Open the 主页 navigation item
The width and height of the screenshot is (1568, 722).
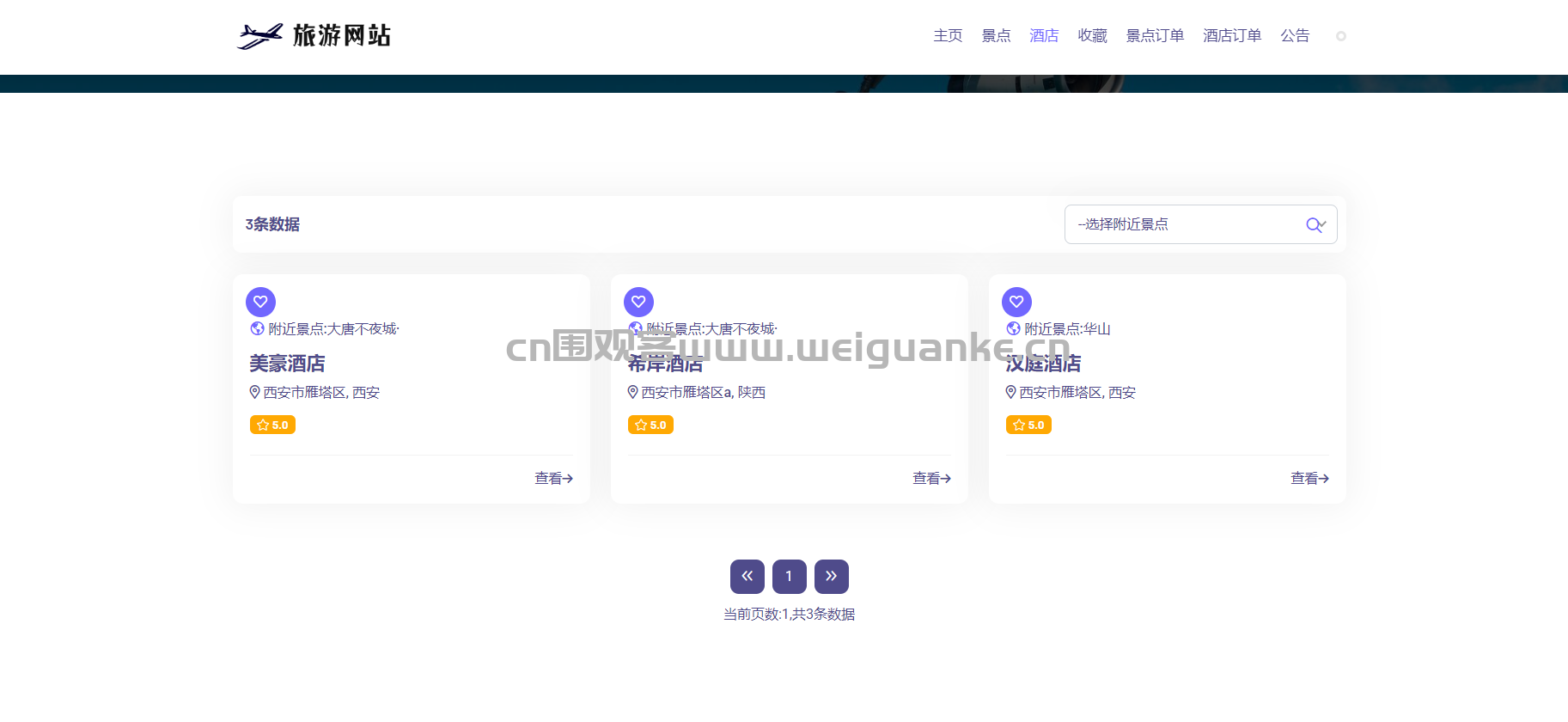[948, 35]
